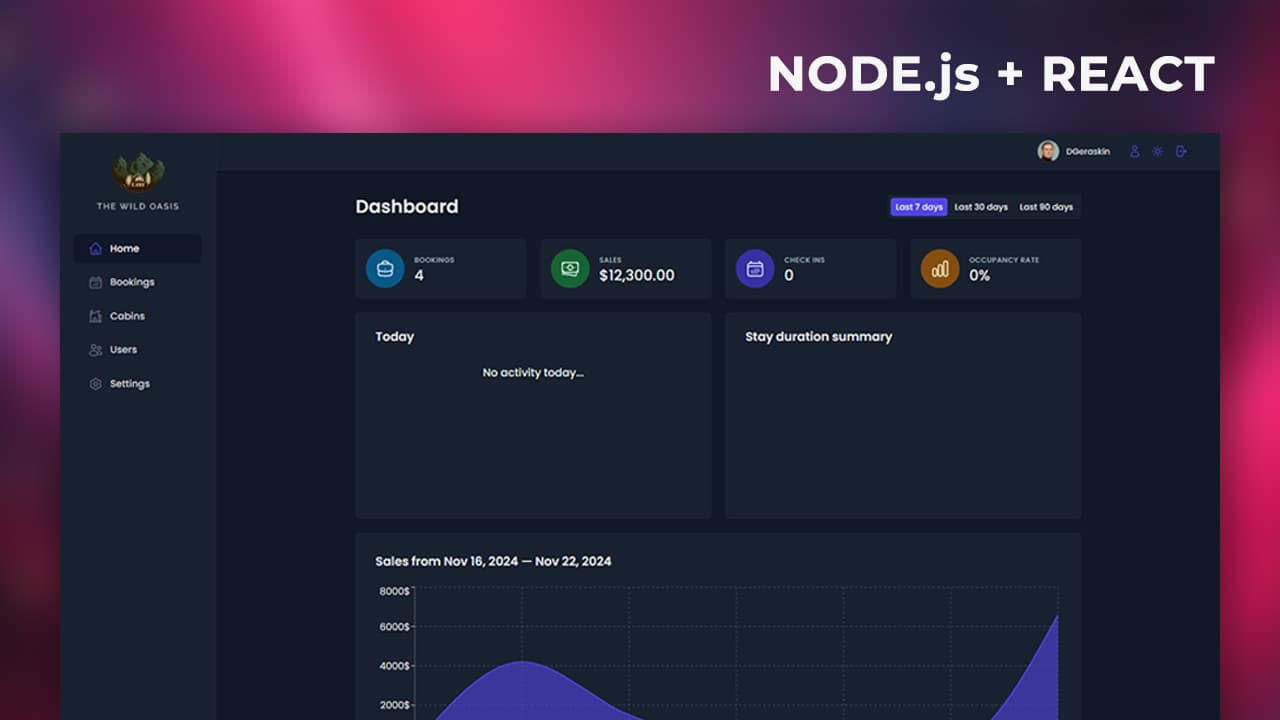Open the Bookings page in sidebar
The width and height of the screenshot is (1280, 720).
click(138, 282)
